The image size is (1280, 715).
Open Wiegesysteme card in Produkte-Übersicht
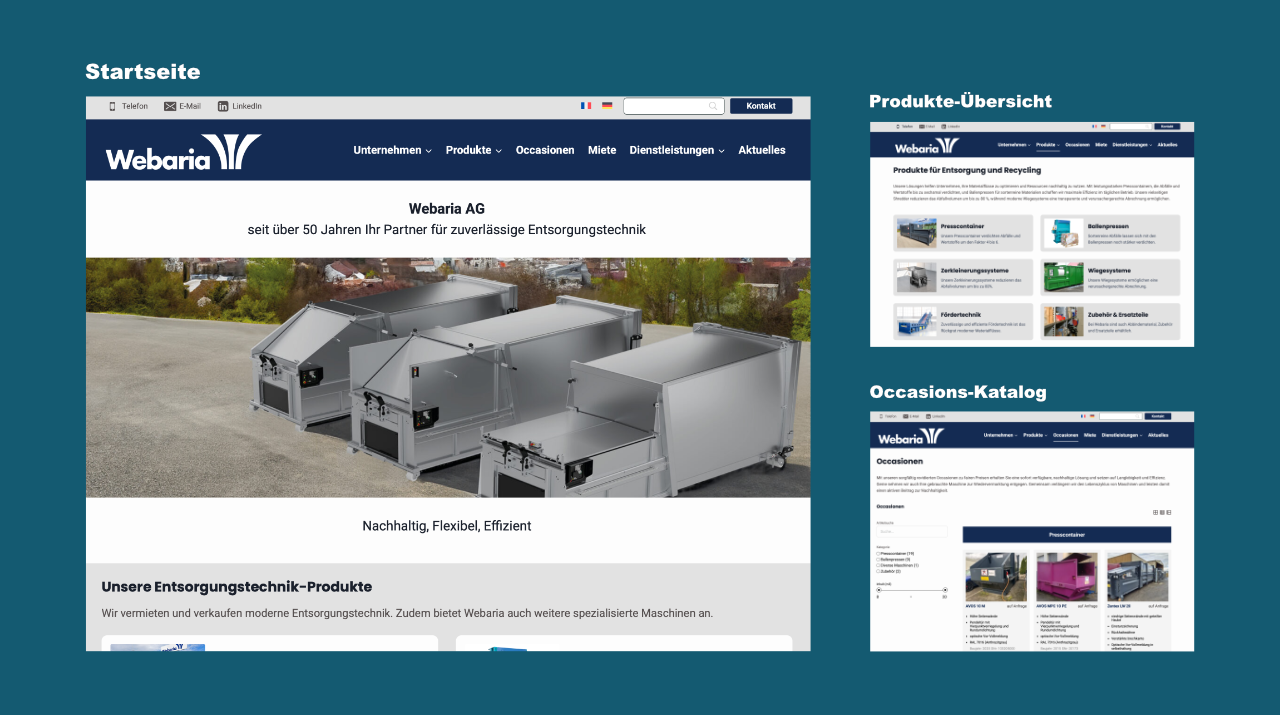[x=1110, y=277]
